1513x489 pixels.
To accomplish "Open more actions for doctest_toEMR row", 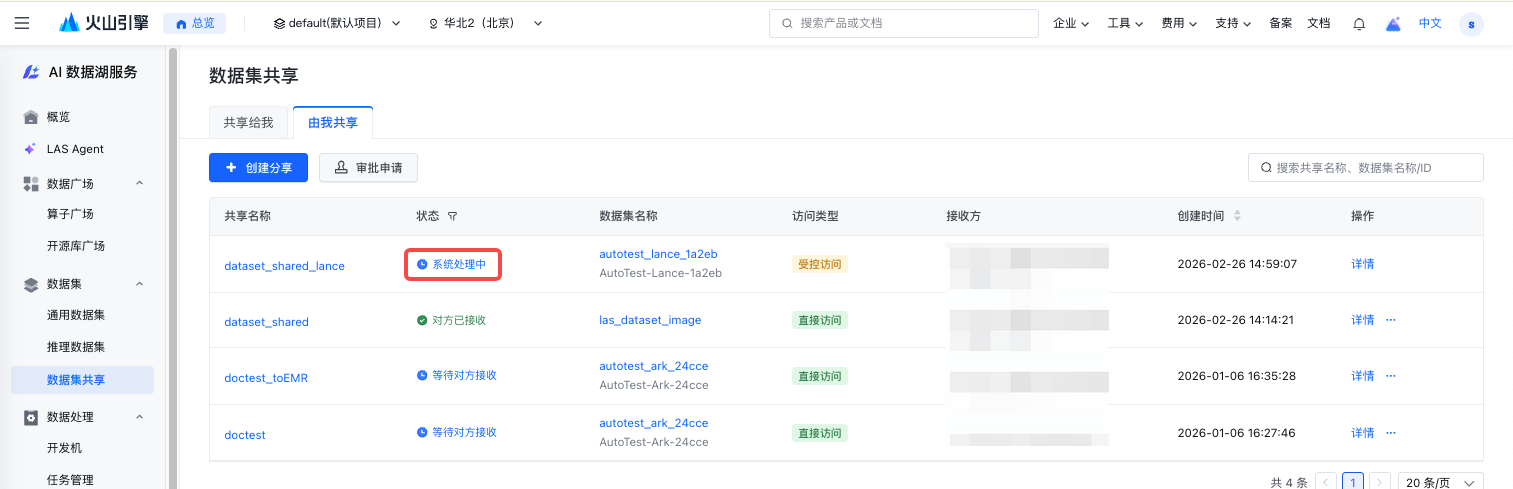I will (1390, 376).
